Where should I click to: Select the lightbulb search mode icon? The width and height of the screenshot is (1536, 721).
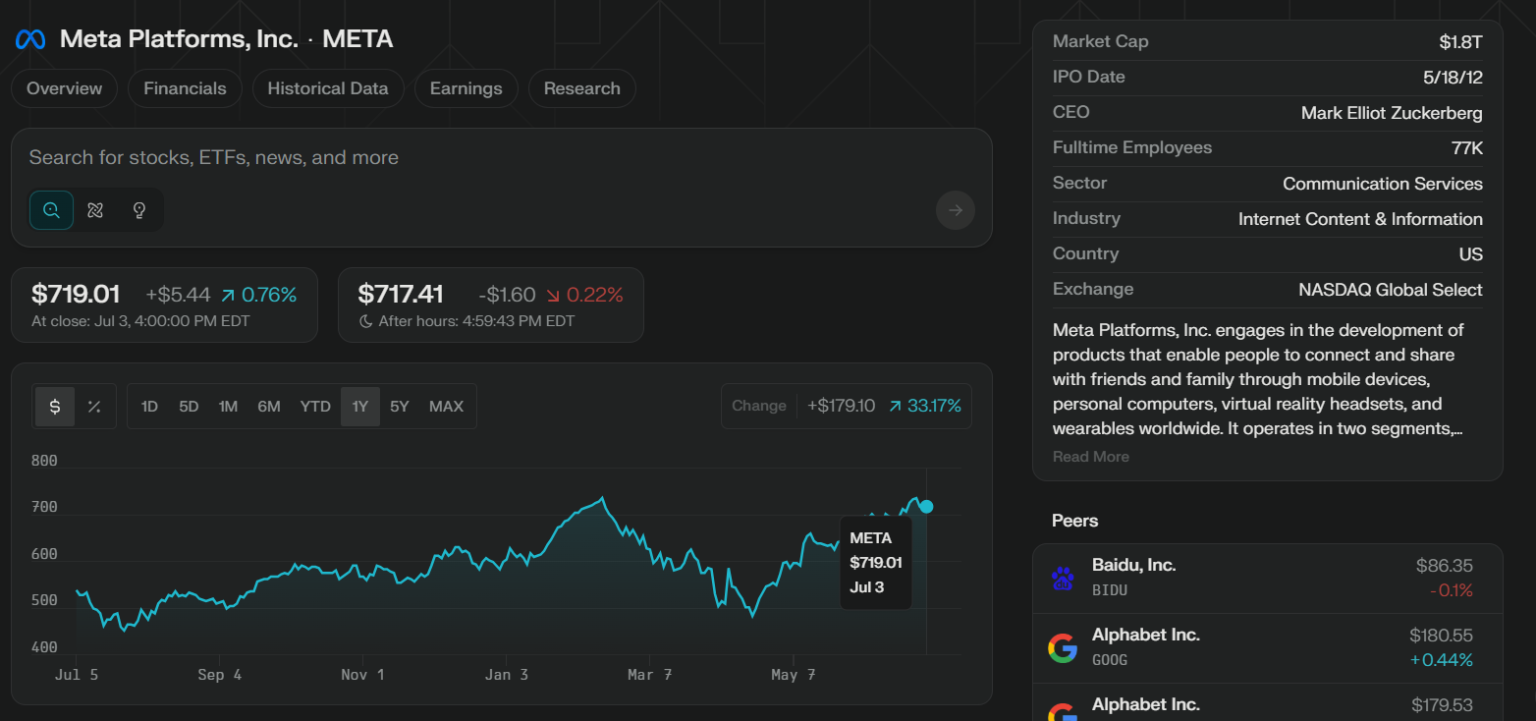click(139, 210)
